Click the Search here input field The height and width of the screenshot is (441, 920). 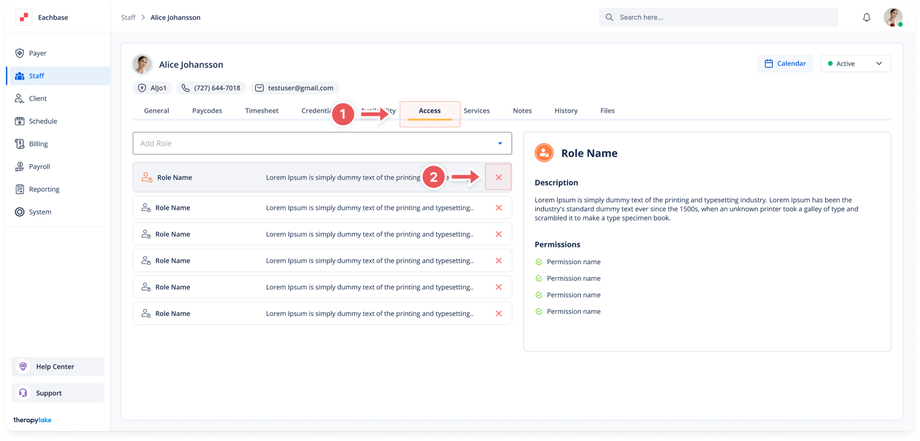point(718,17)
